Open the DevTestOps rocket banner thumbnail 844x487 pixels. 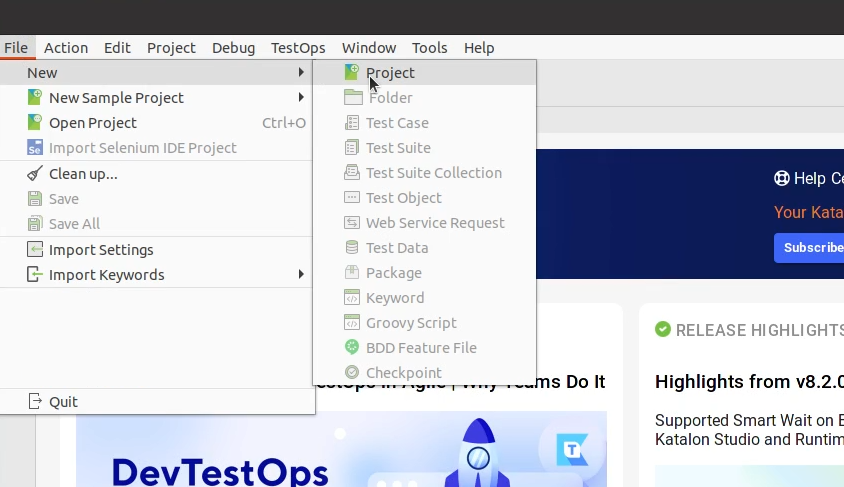coord(341,449)
